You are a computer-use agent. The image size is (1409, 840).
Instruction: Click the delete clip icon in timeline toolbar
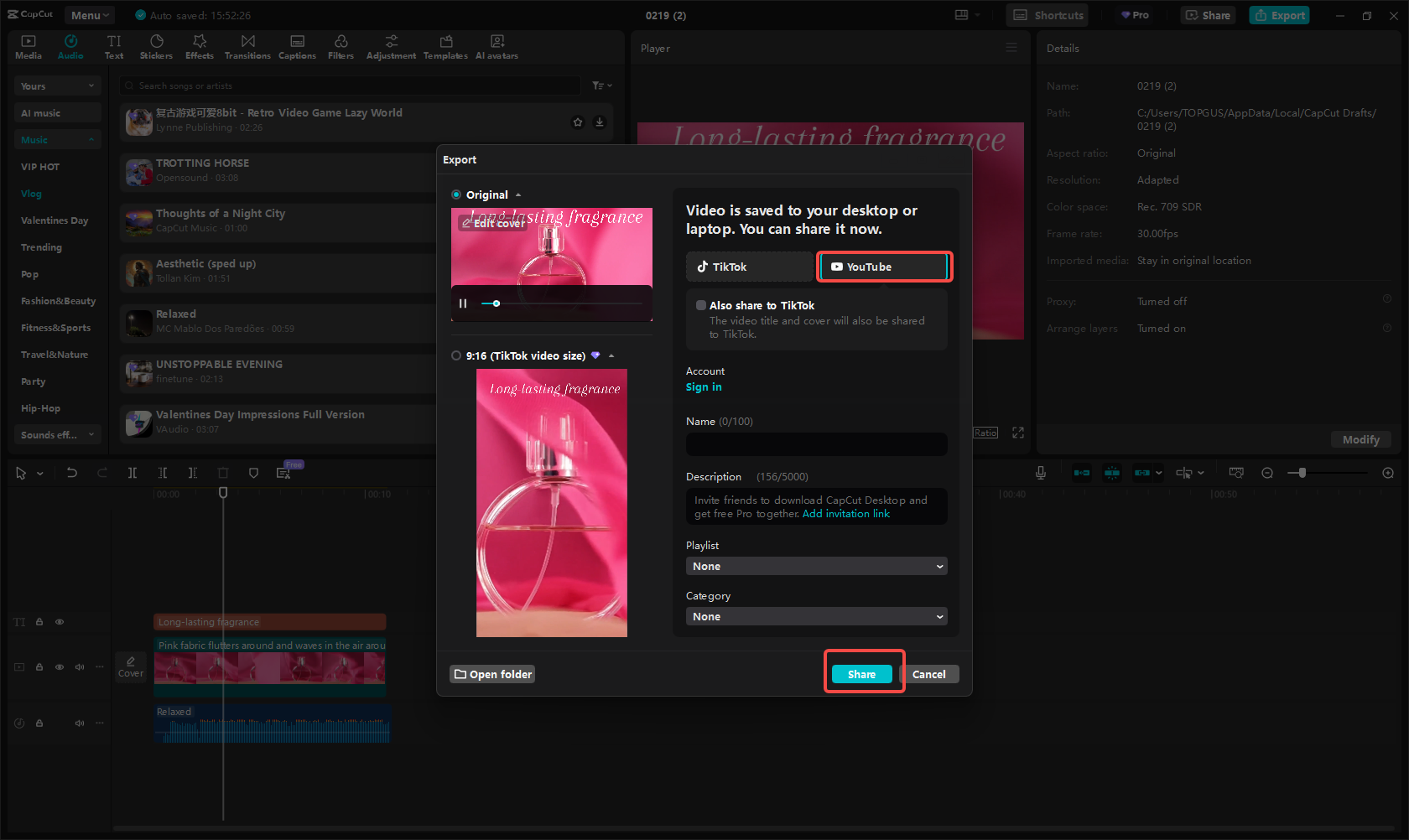tap(223, 473)
